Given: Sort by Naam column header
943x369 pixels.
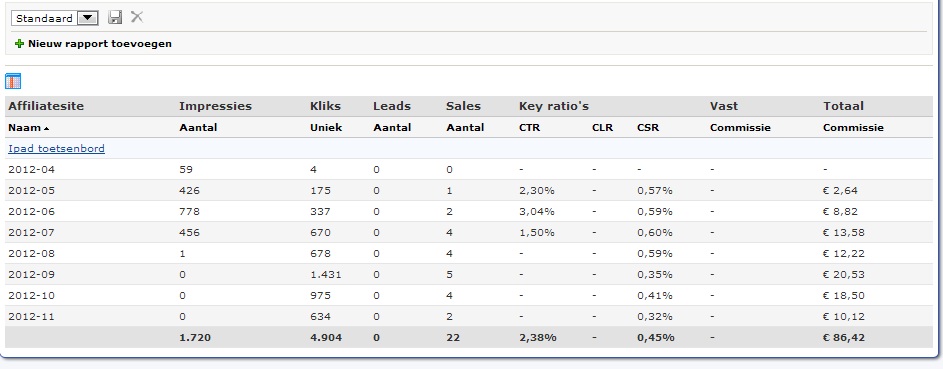Looking at the screenshot, I should click(x=28, y=127).
